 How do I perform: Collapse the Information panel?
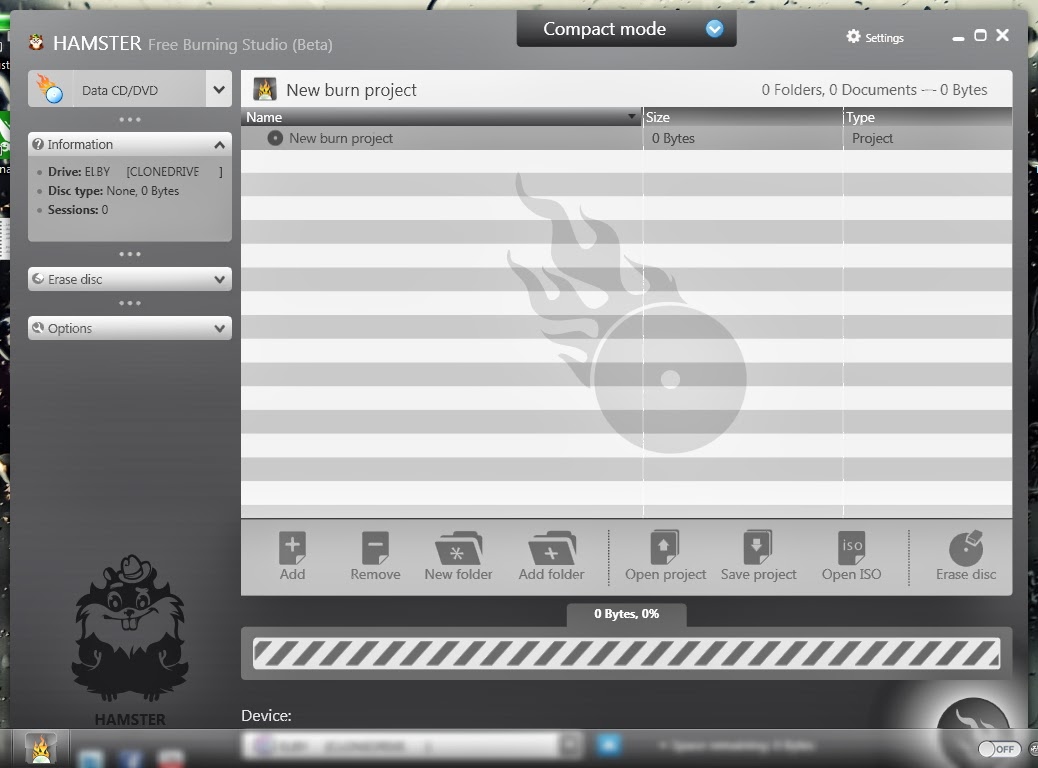click(x=220, y=144)
